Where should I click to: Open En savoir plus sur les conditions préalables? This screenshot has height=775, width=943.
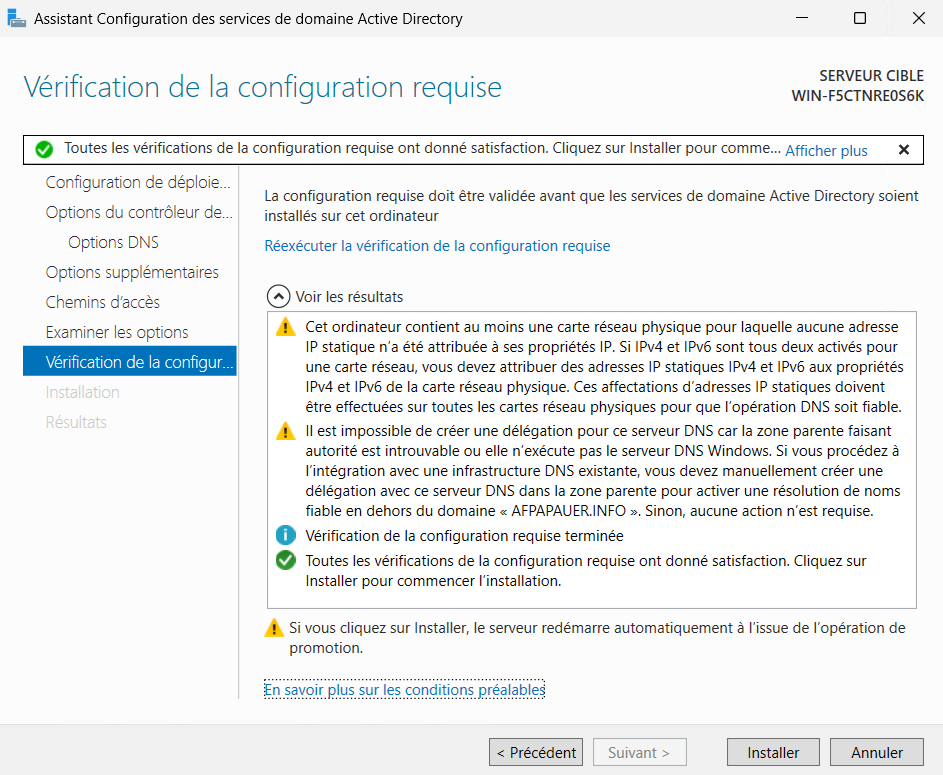[404, 690]
